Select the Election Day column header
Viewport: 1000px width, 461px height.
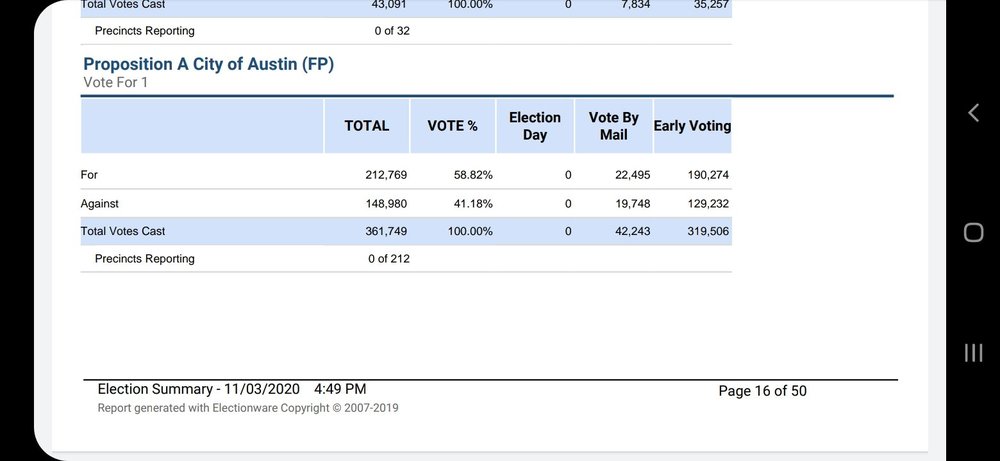535,126
